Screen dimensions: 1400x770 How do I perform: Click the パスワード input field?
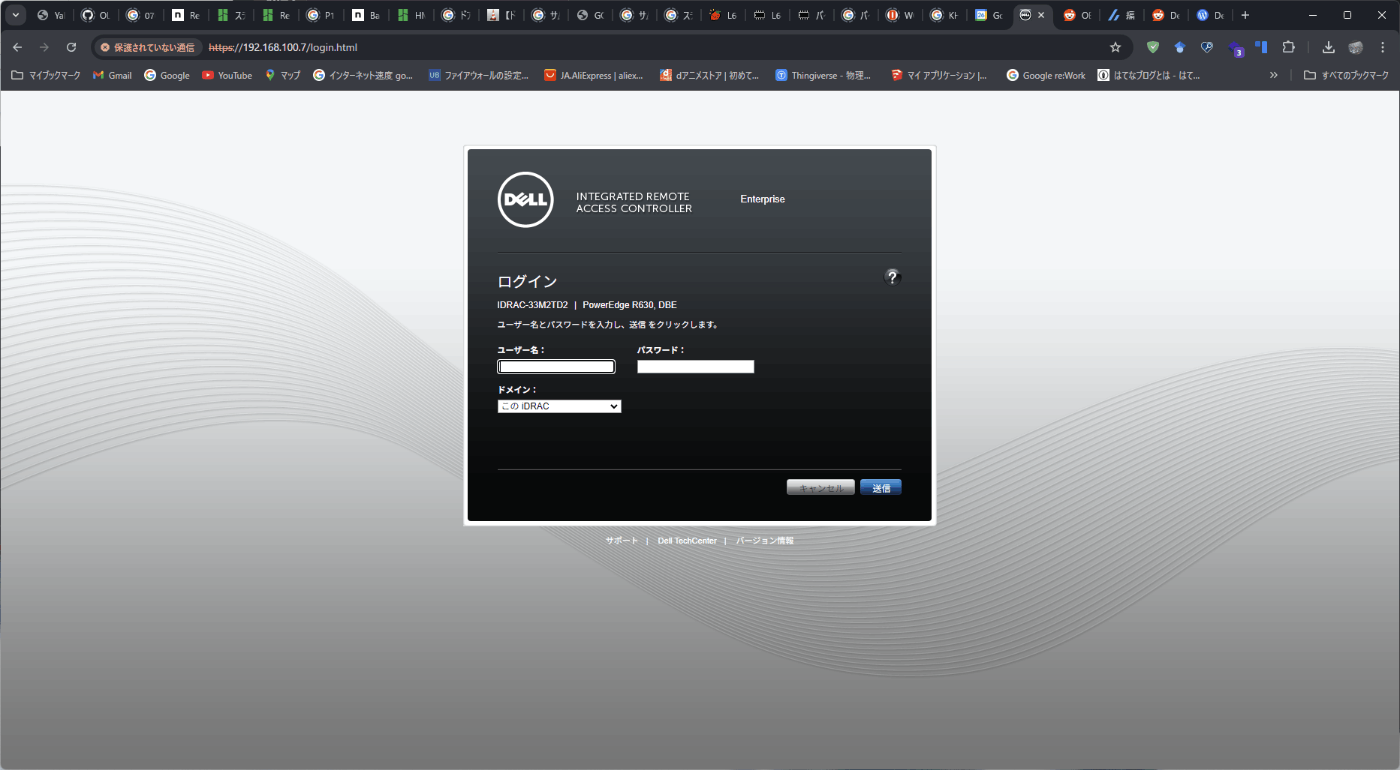pyautogui.click(x=696, y=367)
